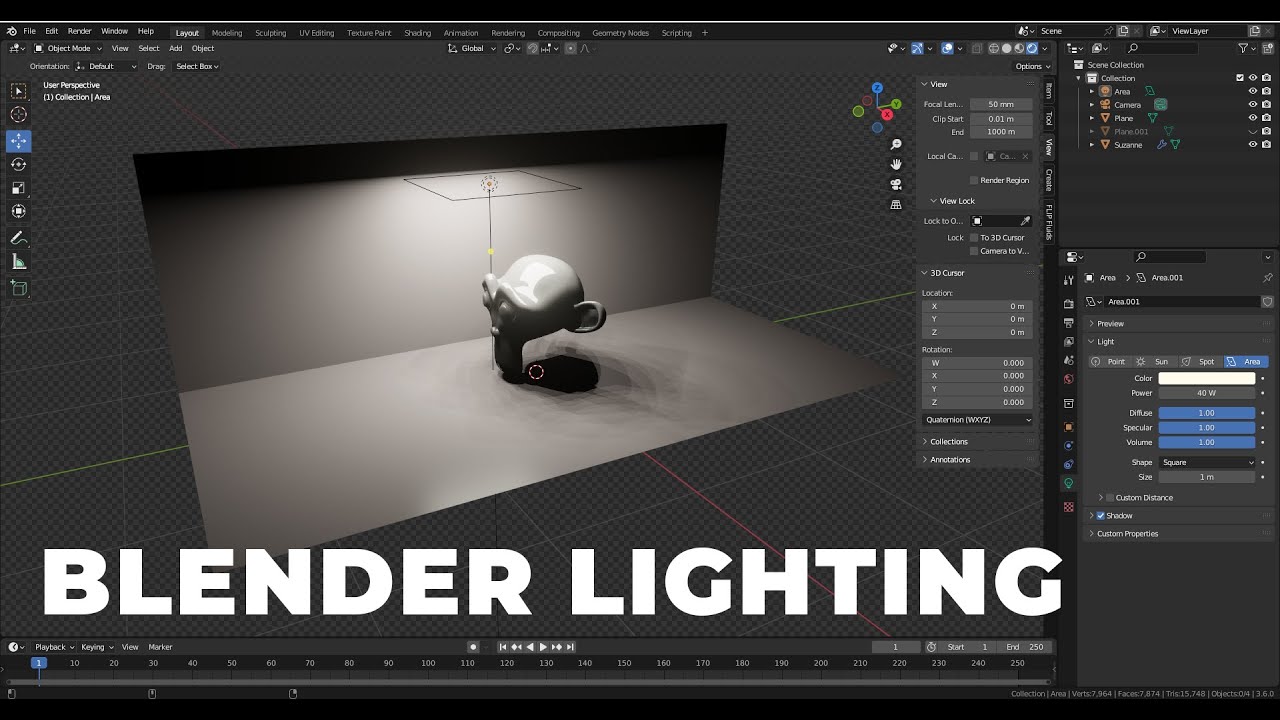
Task: Hide the Area light in the outliner
Action: (1252, 91)
